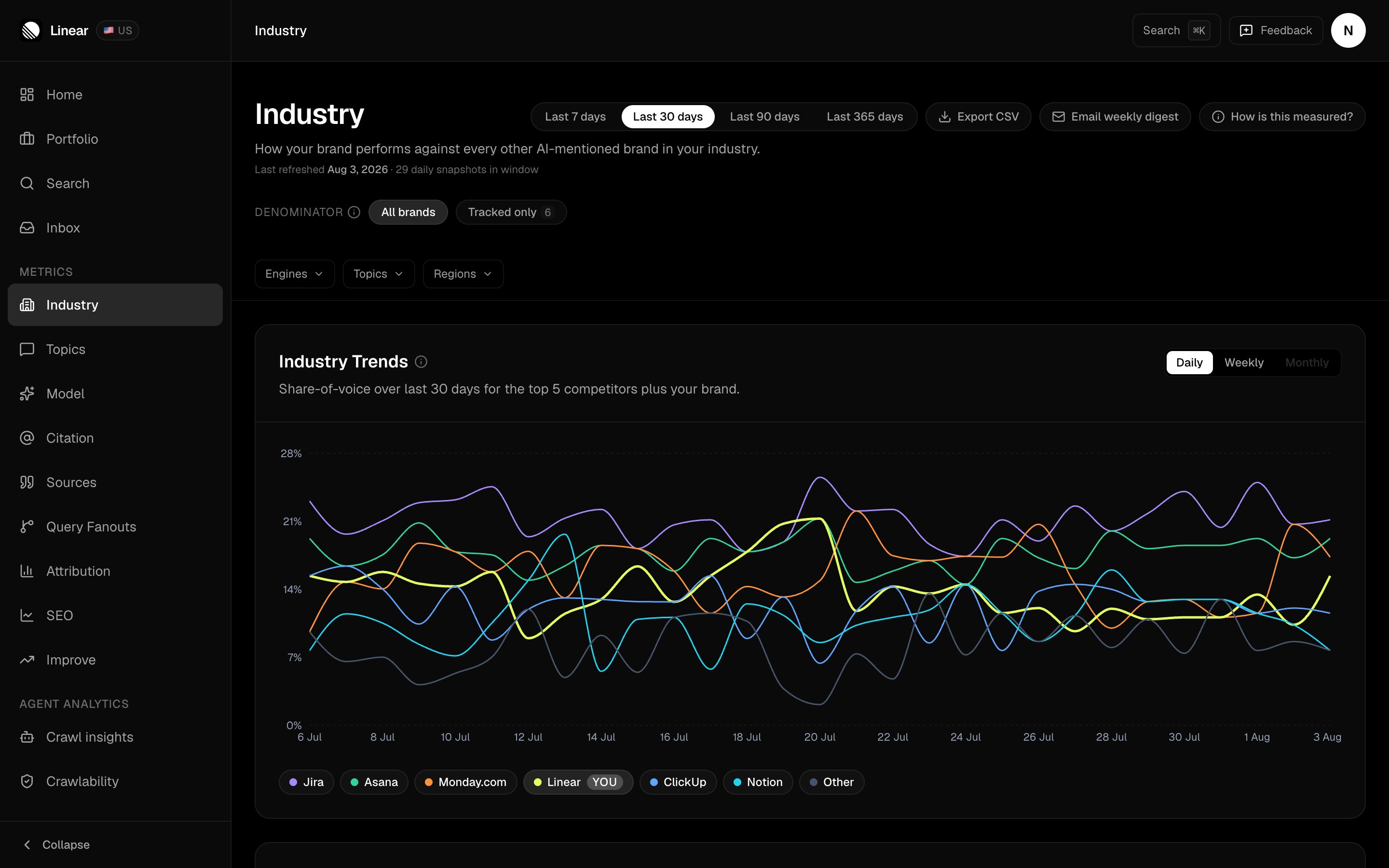Screen dimensions: 1389x868
Task: Open the Engines filter dropdown
Action: (295, 274)
